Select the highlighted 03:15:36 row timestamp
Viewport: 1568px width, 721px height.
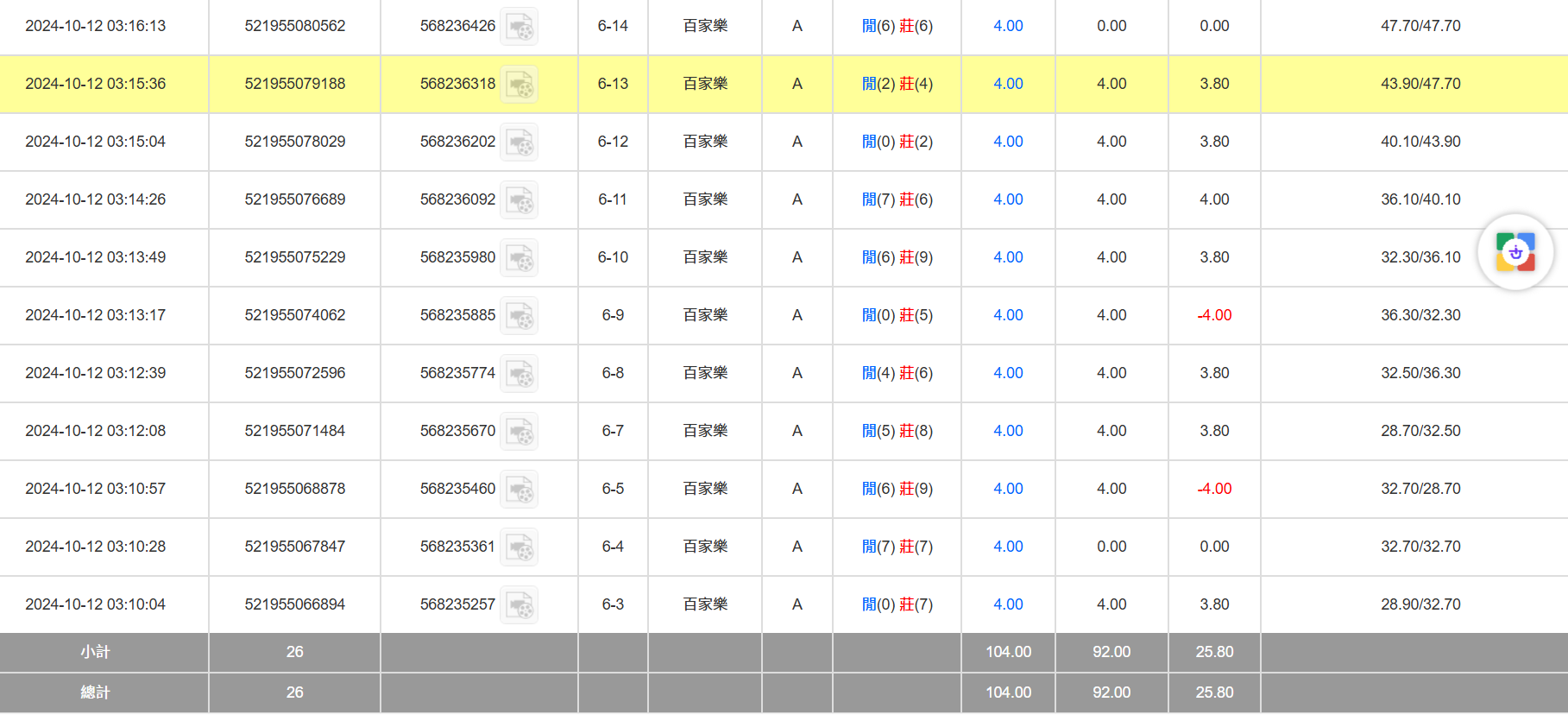pyautogui.click(x=96, y=84)
